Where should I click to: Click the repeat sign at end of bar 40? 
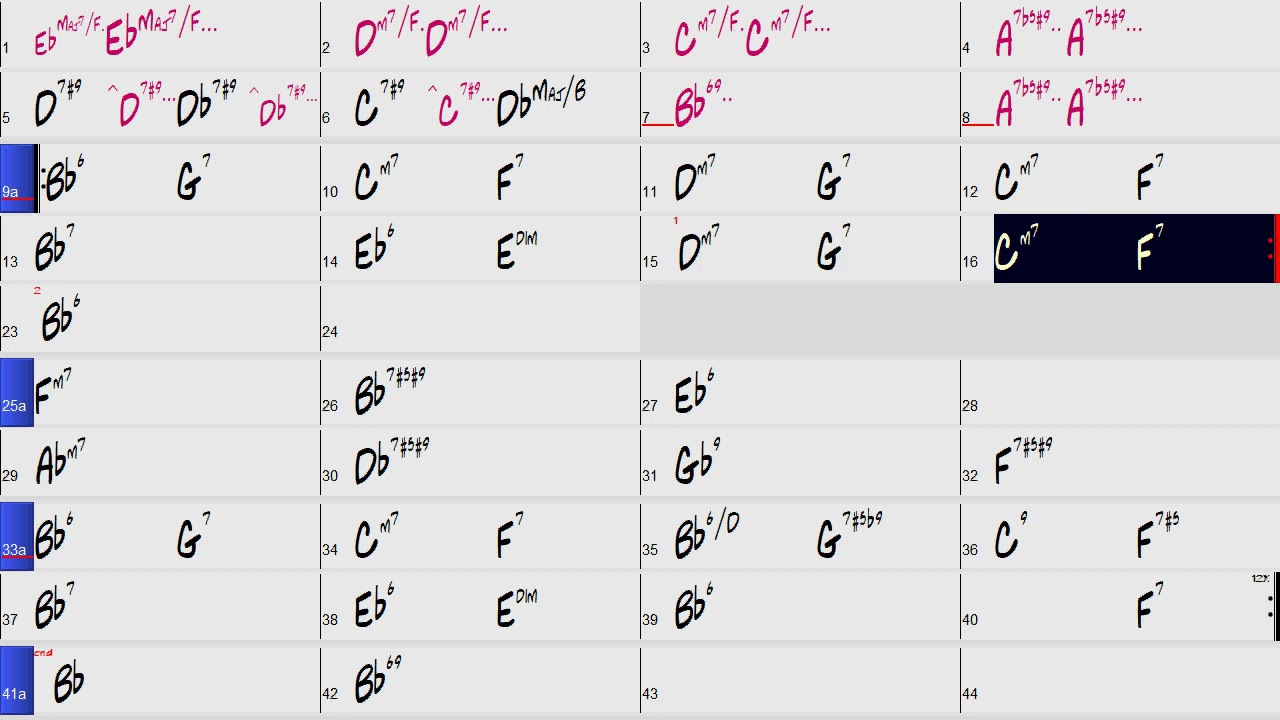click(x=1271, y=606)
